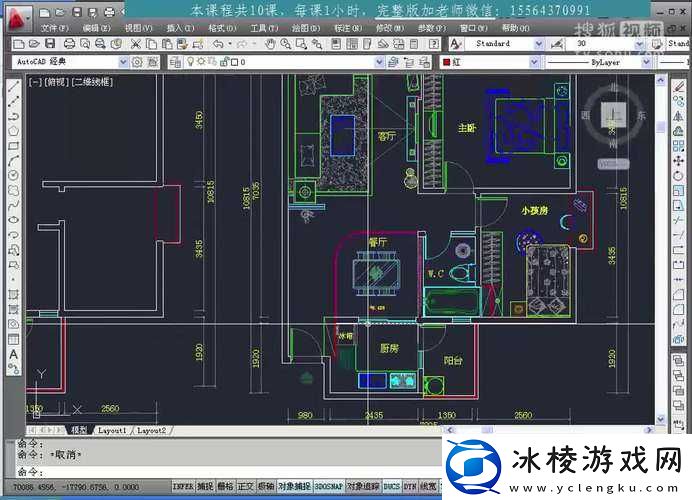Toggle 对象追踪 object tracking in status bar
Viewport: 692px width, 500px height.
coord(363,486)
